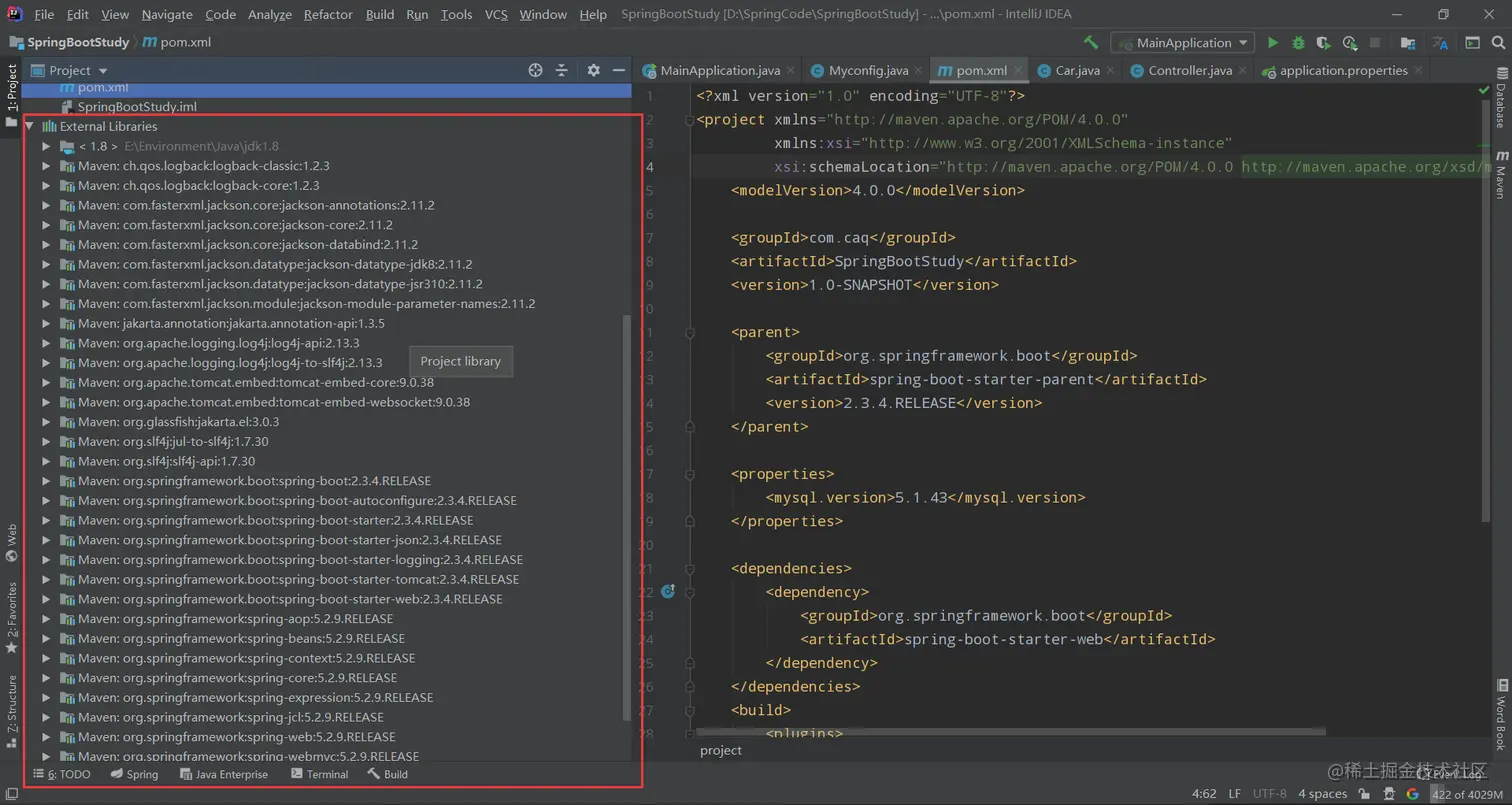Expand Maven spring-boot-autoconfigure:2.3.4.RELEASE node

pyautogui.click(x=46, y=500)
